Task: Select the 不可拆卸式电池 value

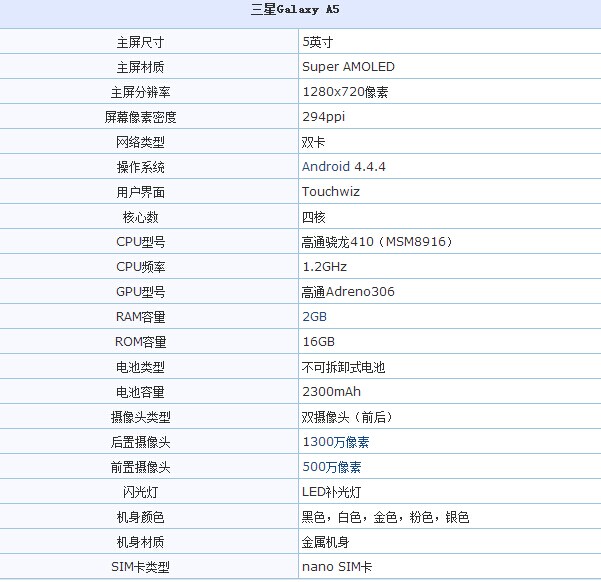Action: click(x=343, y=367)
